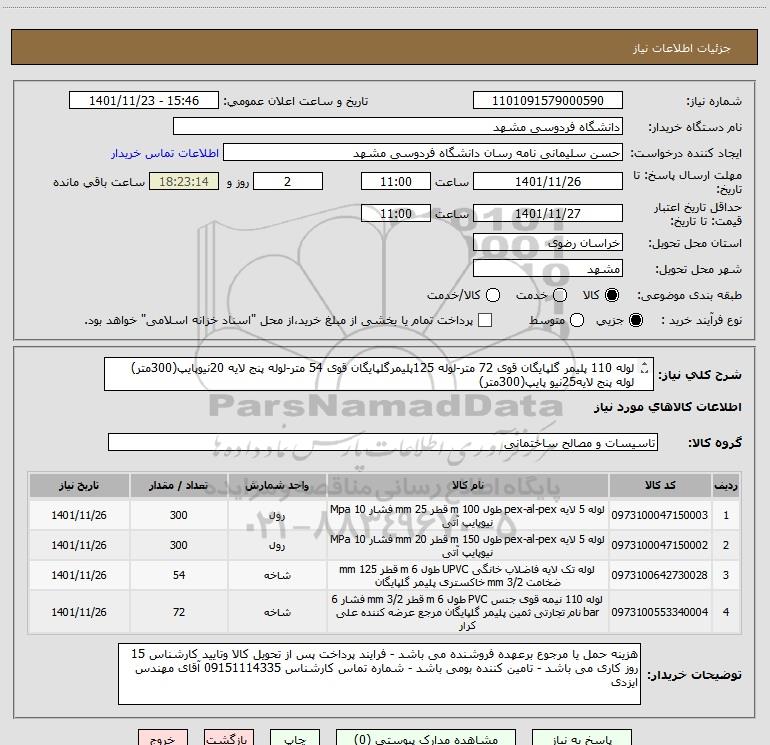Click the announcement date field 1401/11/23 - 15:46

coord(143,101)
